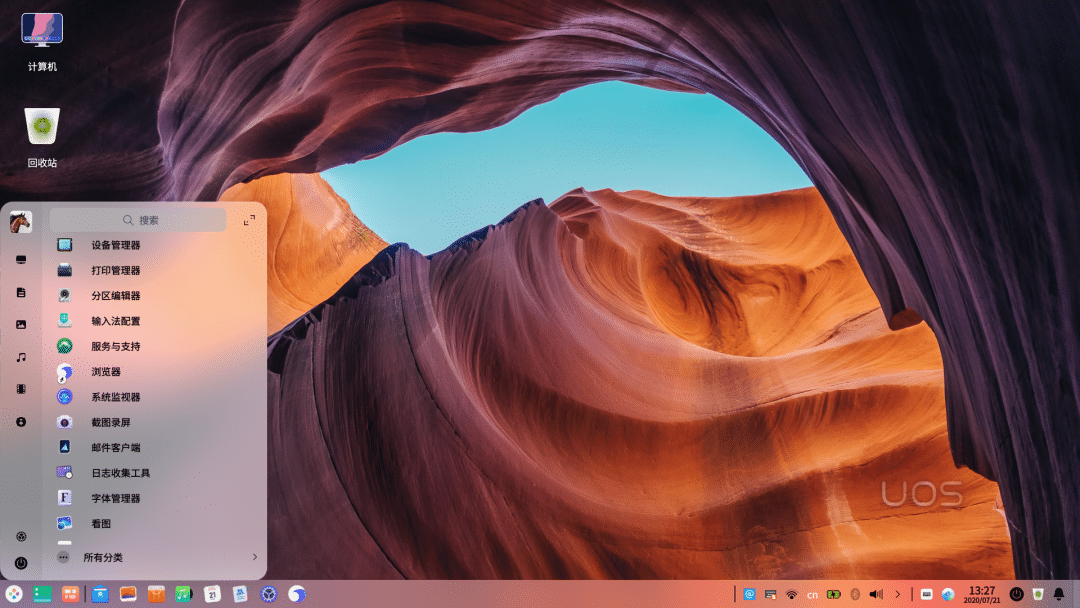Toggle Wi-Fi from the system tray
The height and width of the screenshot is (608, 1080).
pyautogui.click(x=792, y=594)
